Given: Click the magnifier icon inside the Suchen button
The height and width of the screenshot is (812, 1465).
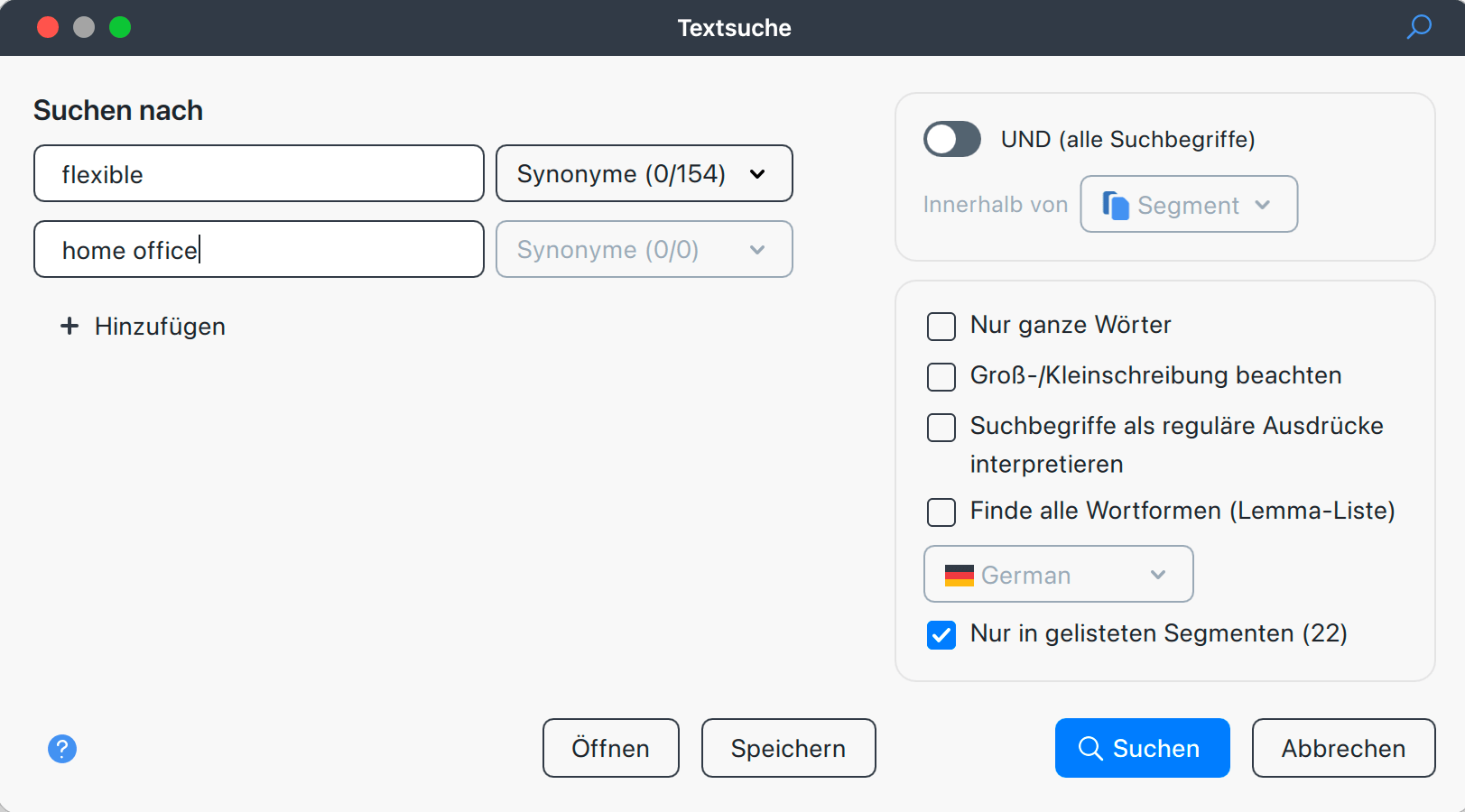Looking at the screenshot, I should [1091, 748].
